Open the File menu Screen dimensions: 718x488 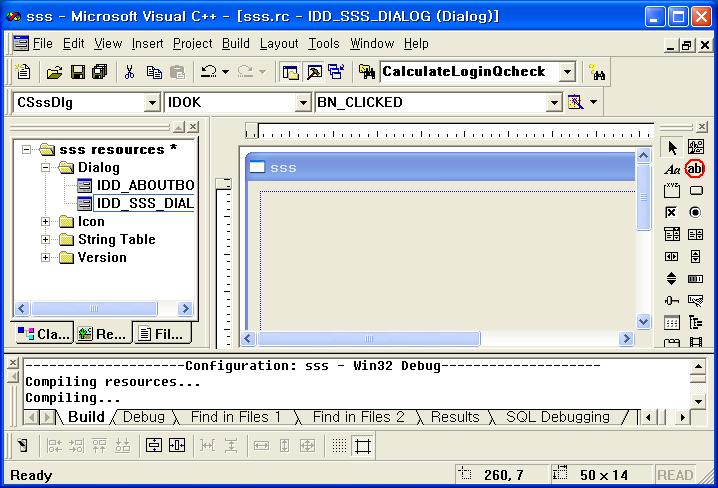pyautogui.click(x=42, y=43)
